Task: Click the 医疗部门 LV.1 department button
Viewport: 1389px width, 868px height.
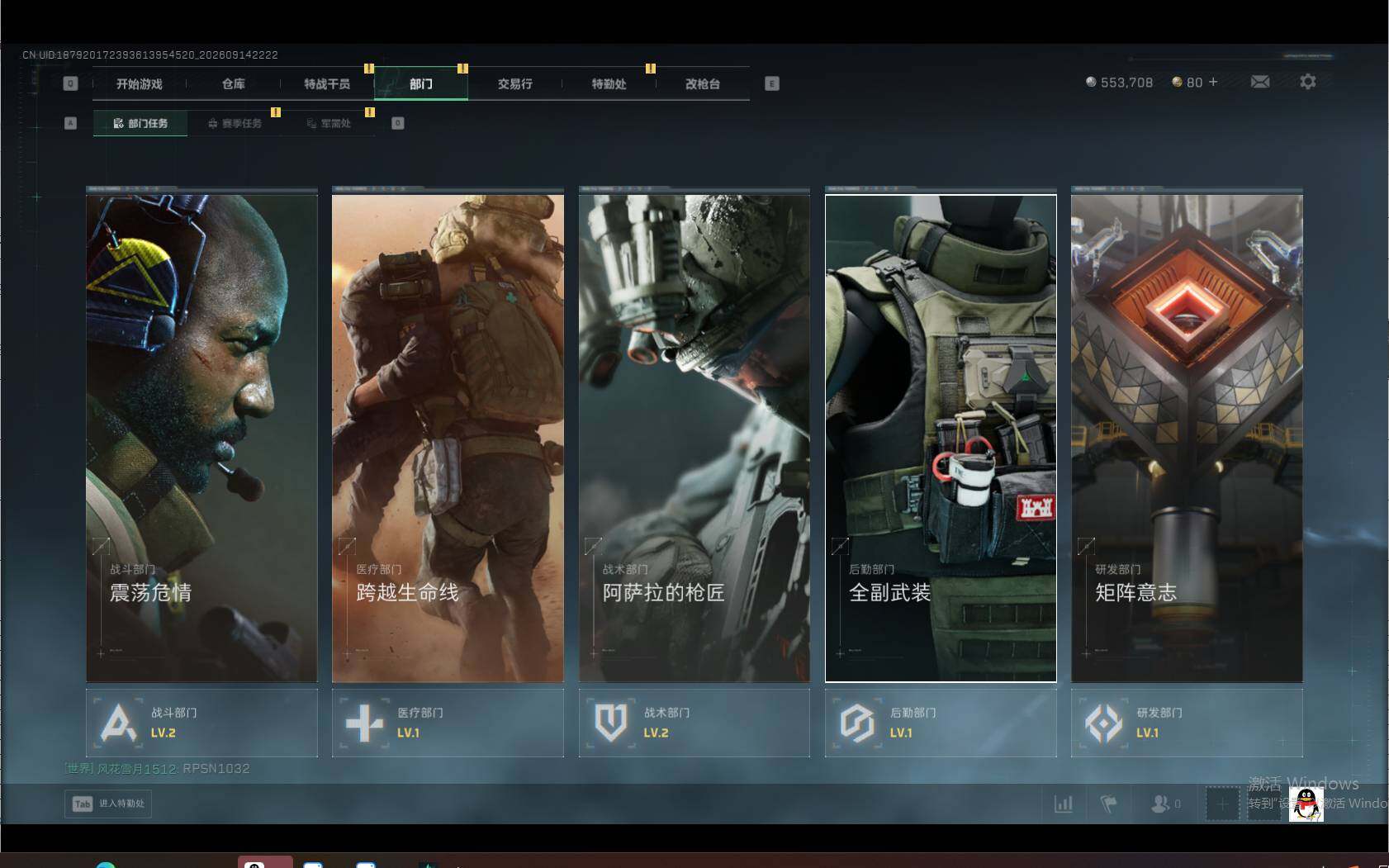Action: tap(448, 723)
